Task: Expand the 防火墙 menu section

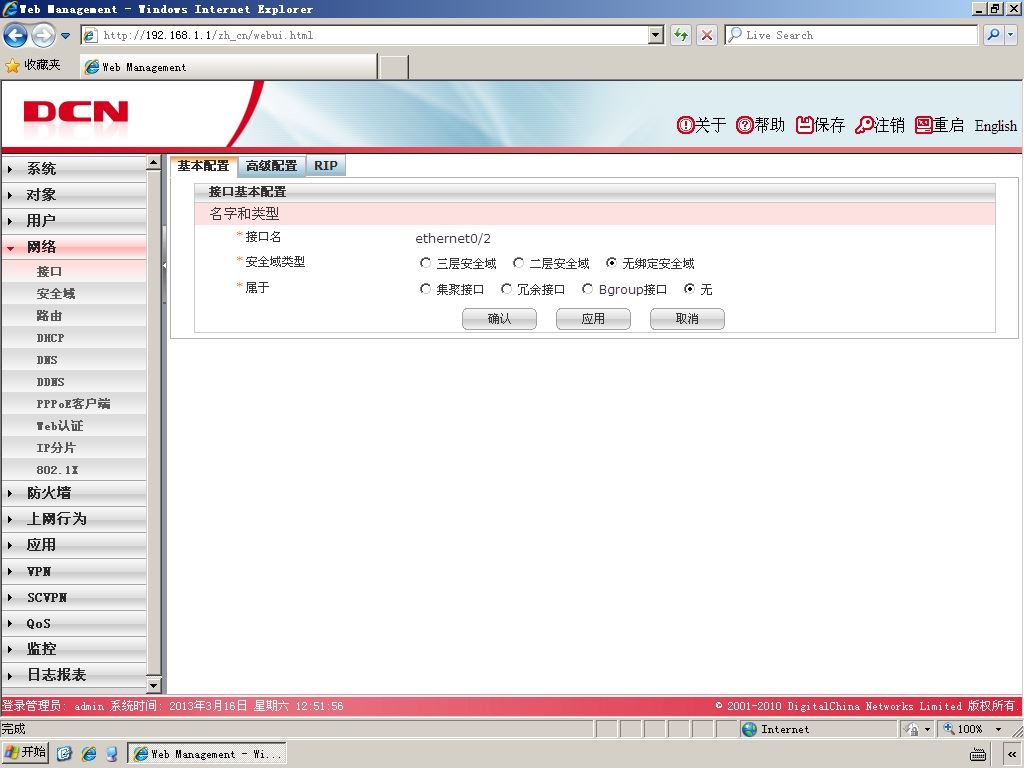Action: tap(74, 493)
